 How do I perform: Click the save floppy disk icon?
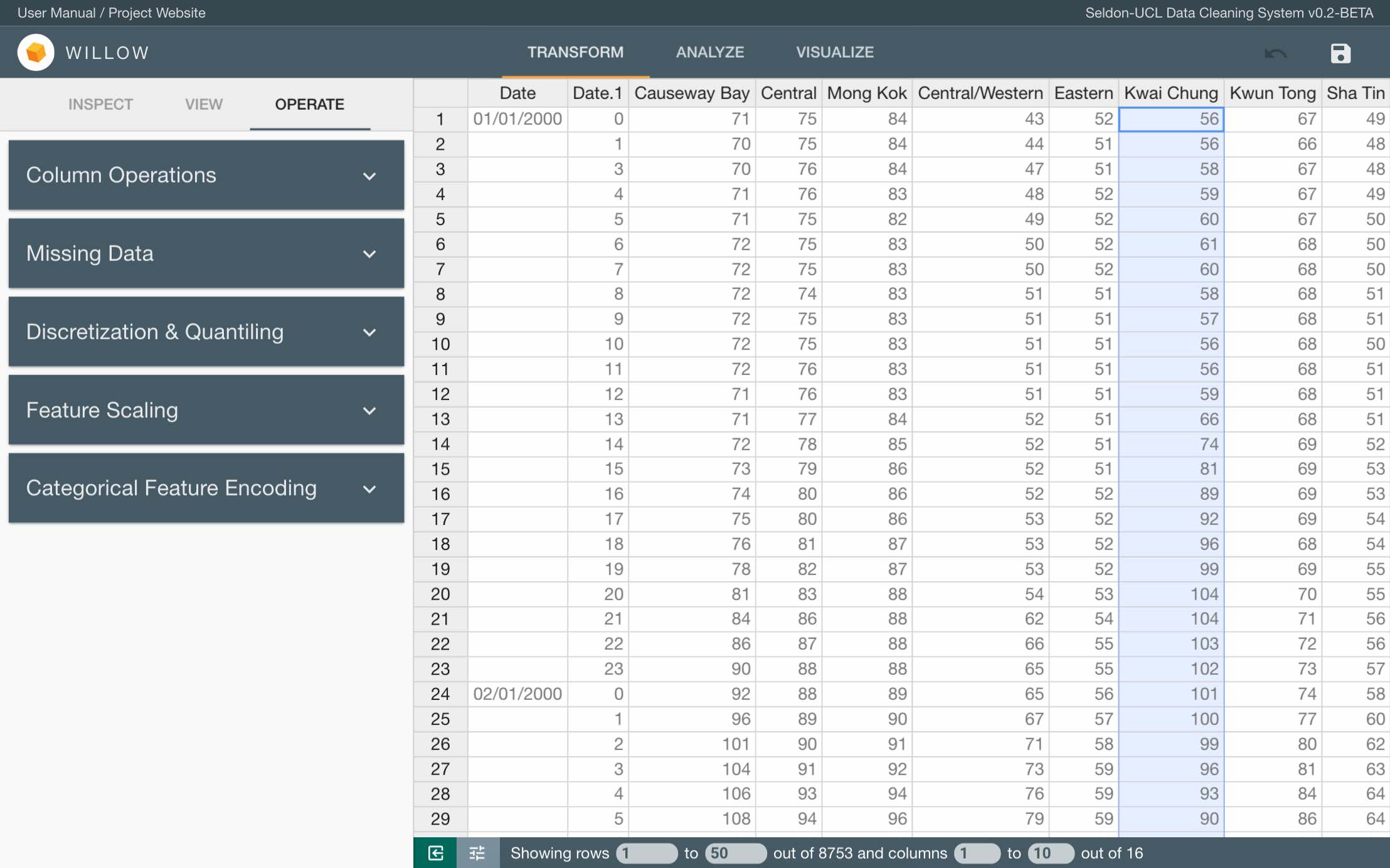click(x=1340, y=53)
